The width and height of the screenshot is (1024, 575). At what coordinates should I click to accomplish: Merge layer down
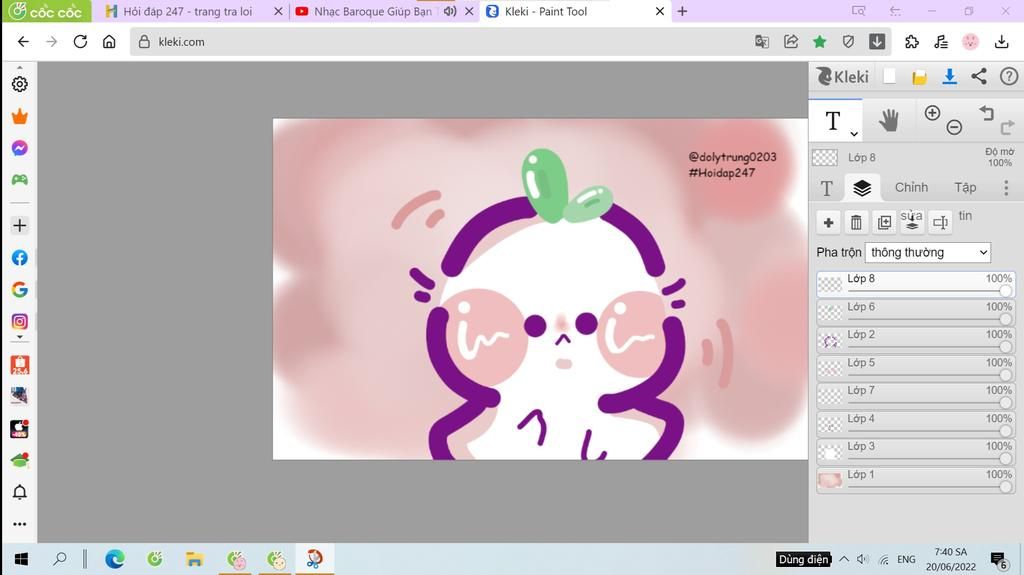point(912,223)
